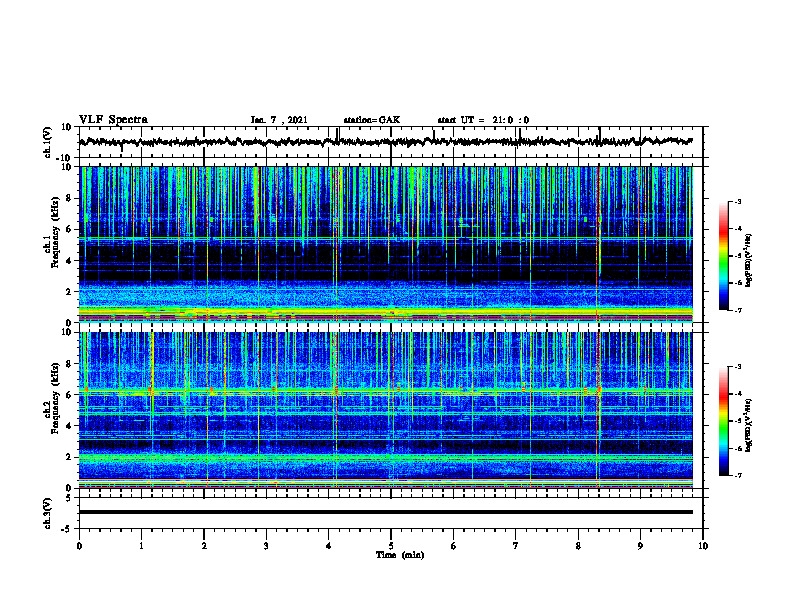Click the "Time (min)" axis title
This screenshot has width=792, height=612.
400,555
